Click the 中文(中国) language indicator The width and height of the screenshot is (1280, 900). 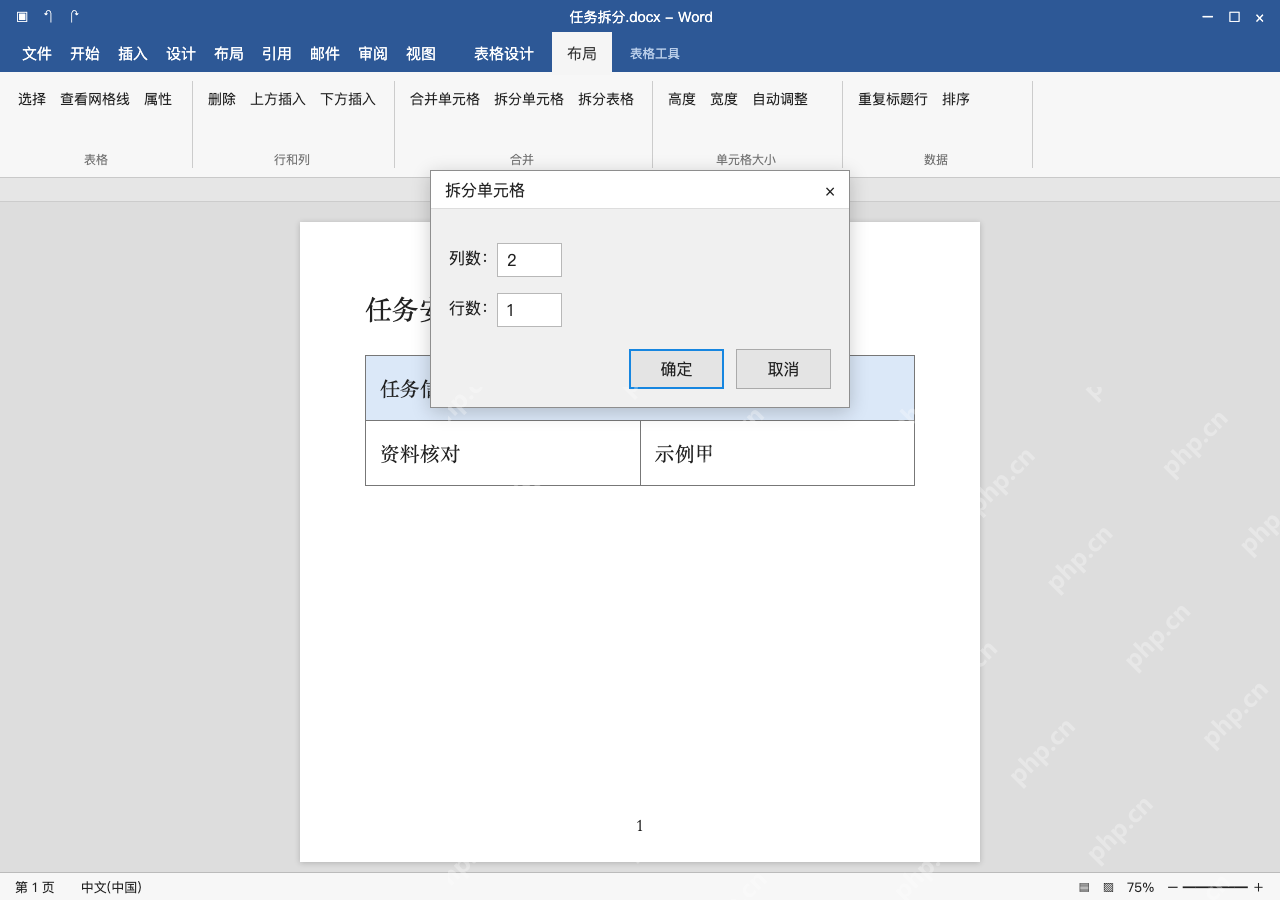click(111, 887)
